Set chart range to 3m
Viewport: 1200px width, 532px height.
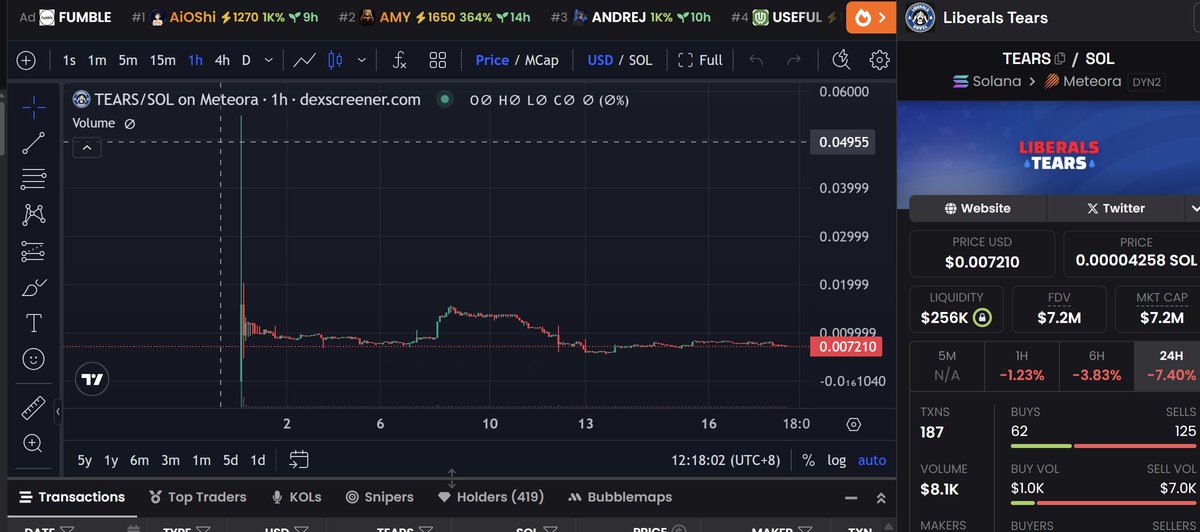pos(170,461)
